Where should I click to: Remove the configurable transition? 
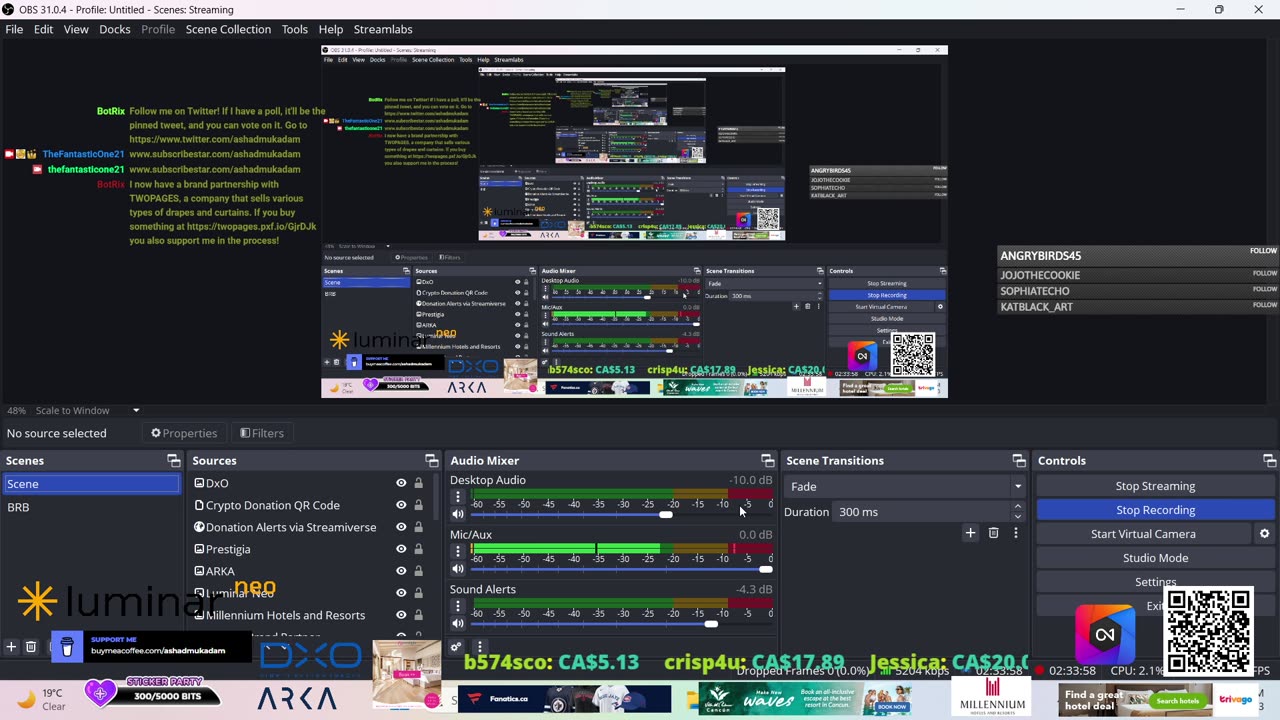pos(993,533)
